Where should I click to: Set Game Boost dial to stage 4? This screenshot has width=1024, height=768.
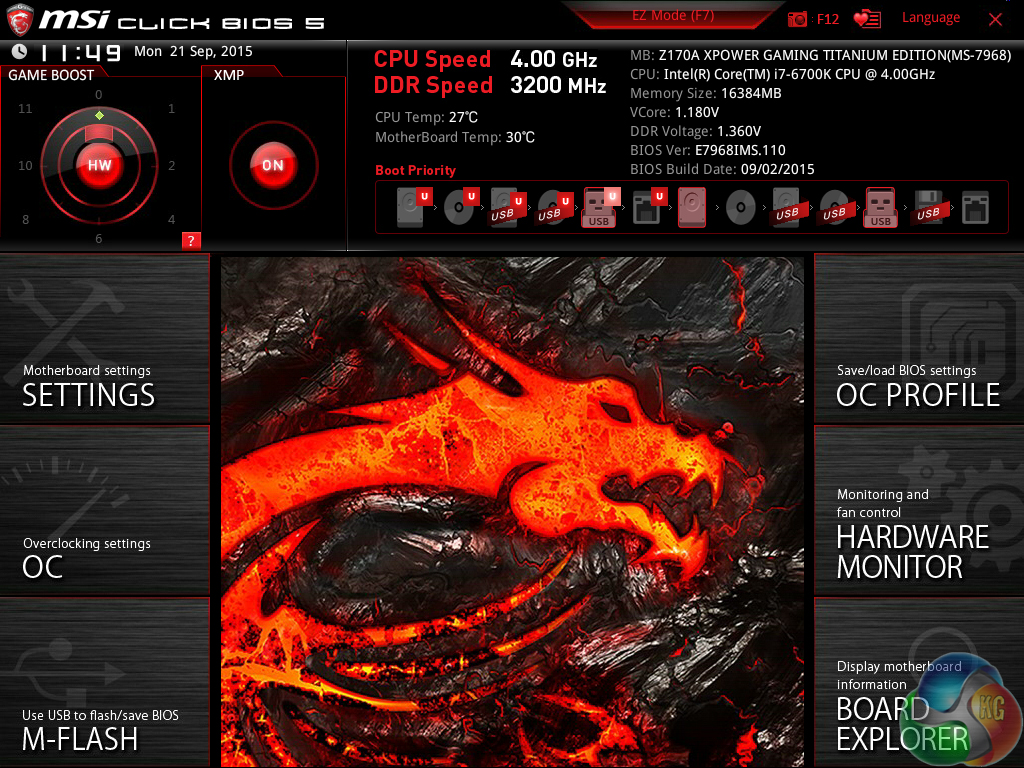point(171,219)
